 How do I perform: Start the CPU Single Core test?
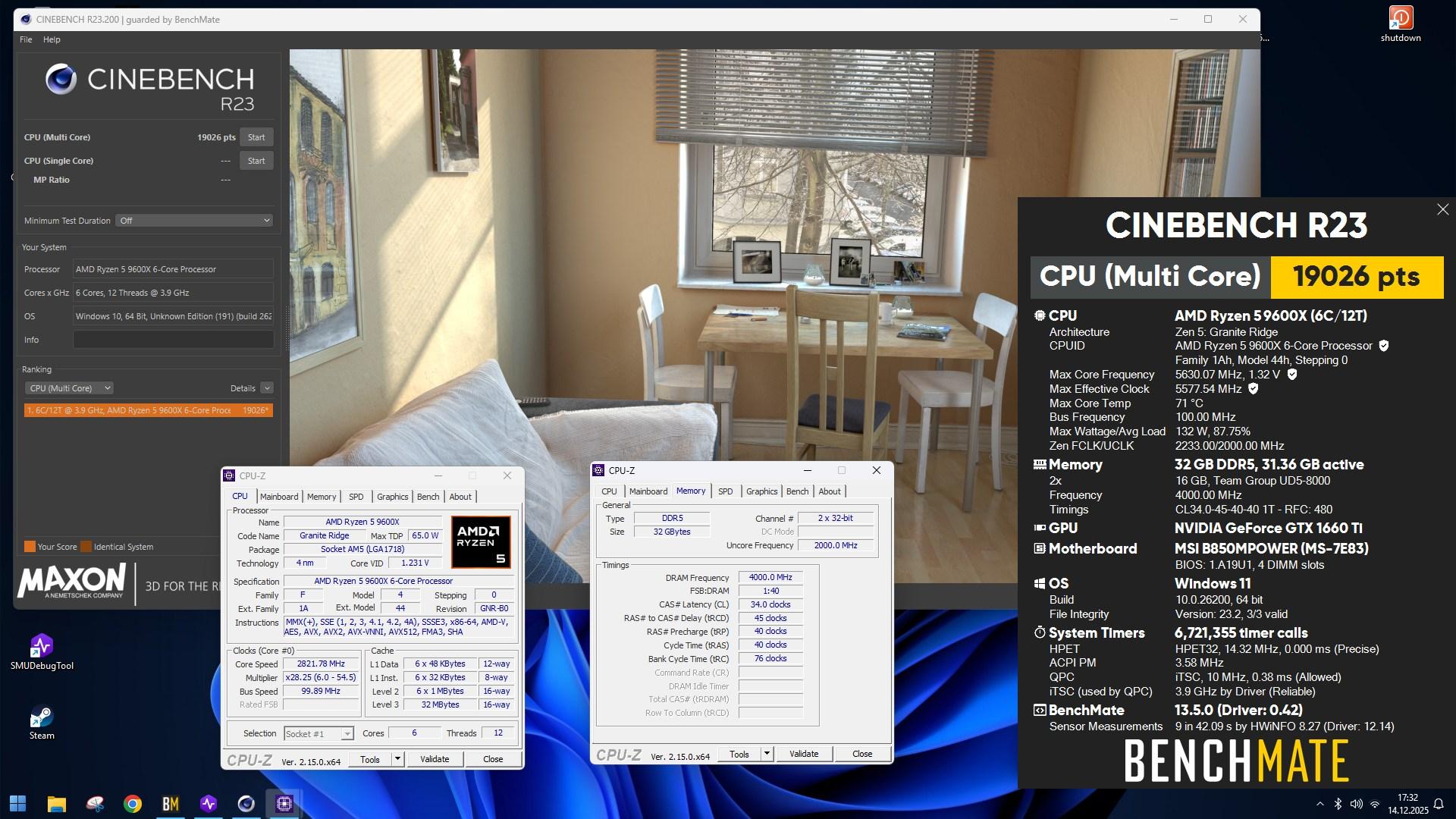click(x=256, y=161)
